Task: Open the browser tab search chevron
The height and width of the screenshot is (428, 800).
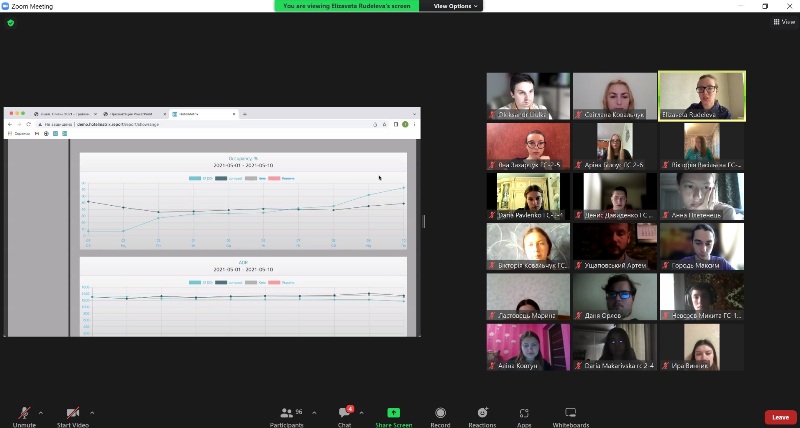Action: pyautogui.click(x=414, y=114)
